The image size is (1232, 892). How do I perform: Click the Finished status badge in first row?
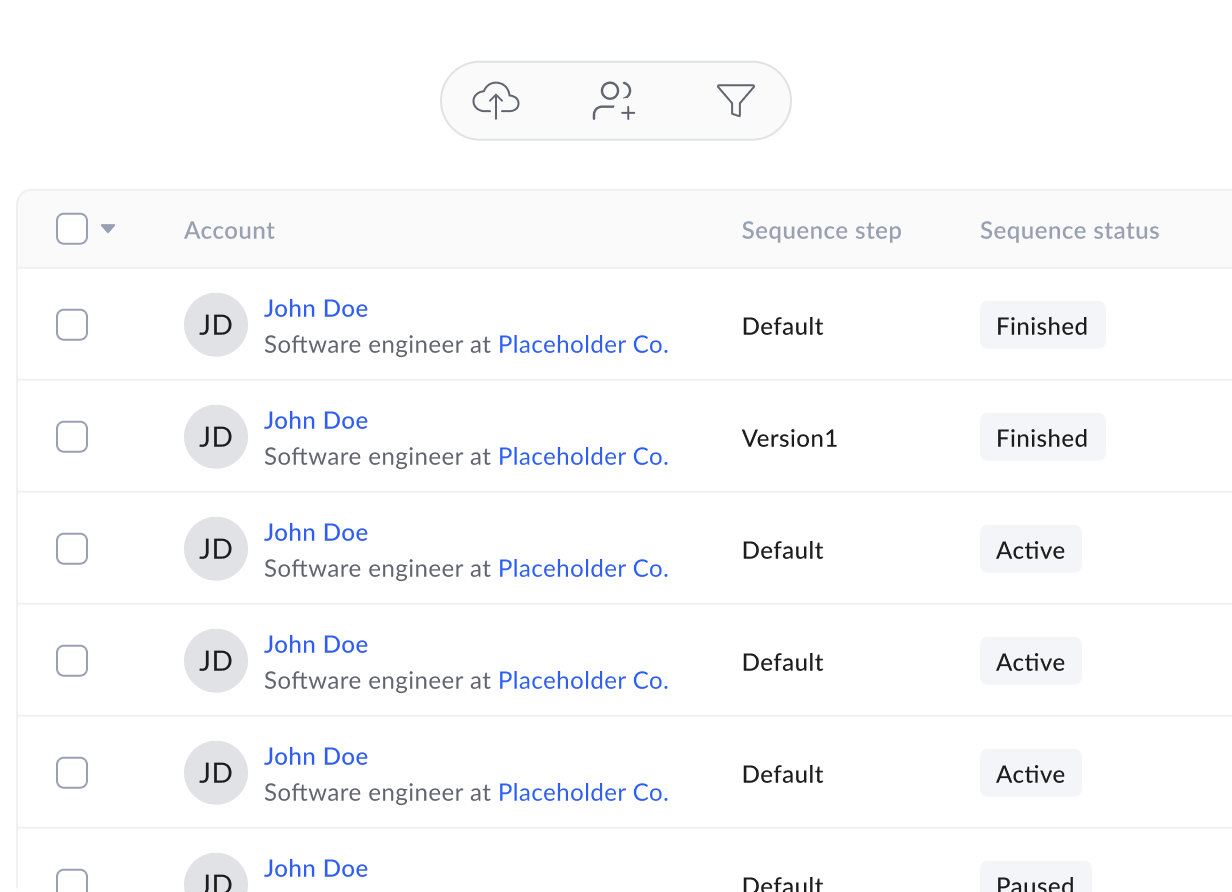point(1042,326)
